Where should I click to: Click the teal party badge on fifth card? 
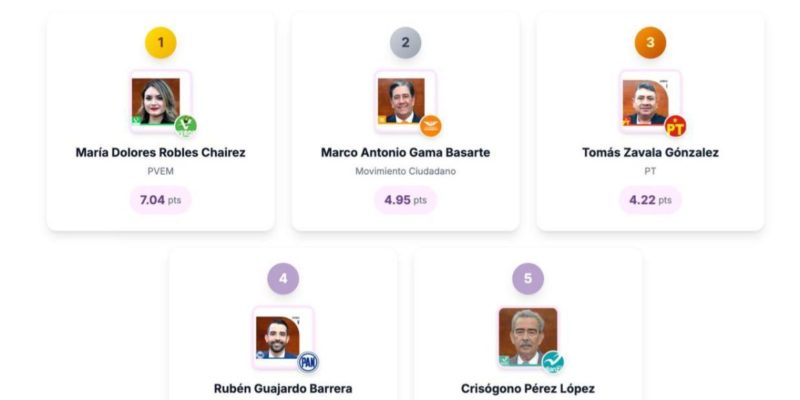(553, 362)
